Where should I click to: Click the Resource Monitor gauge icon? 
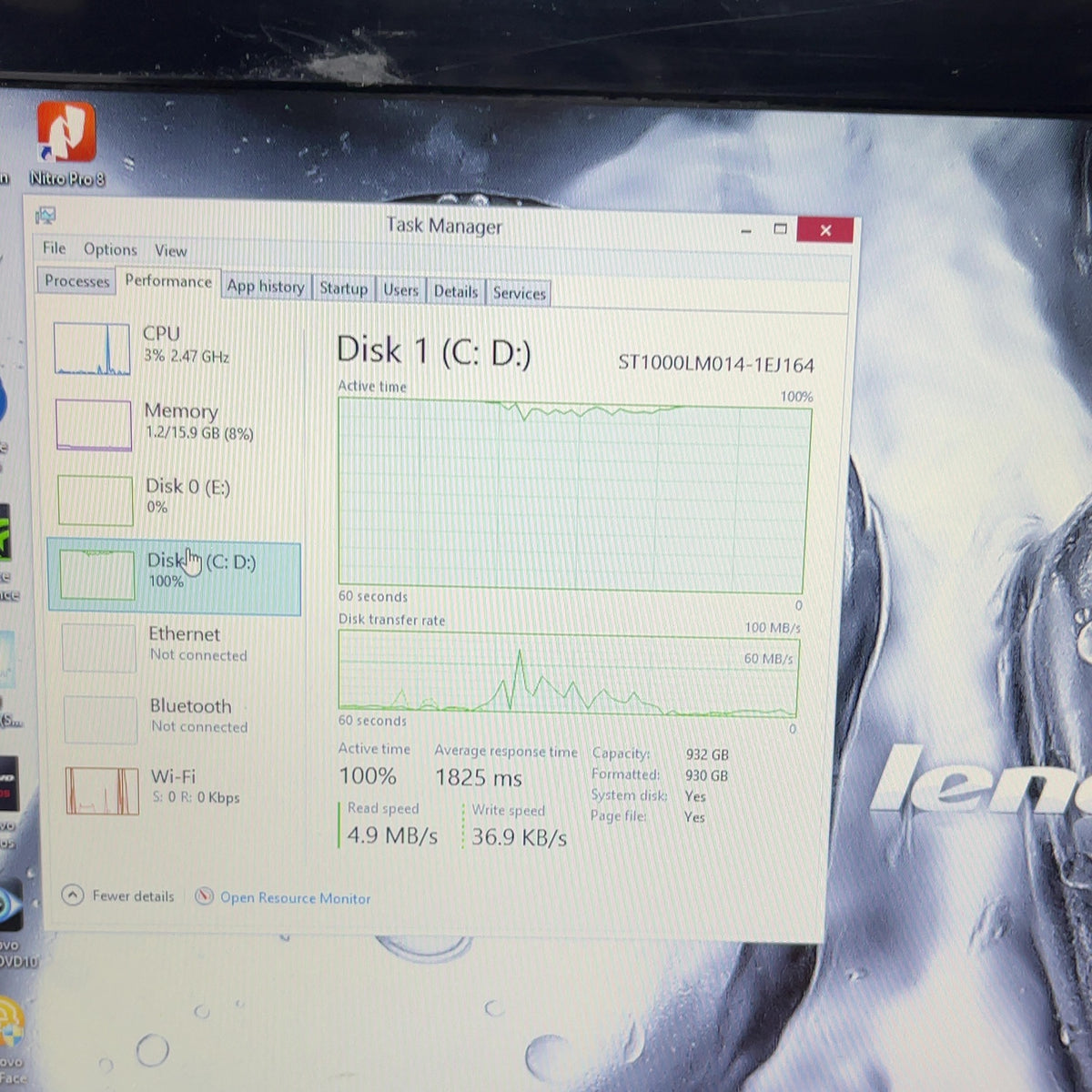205,896
